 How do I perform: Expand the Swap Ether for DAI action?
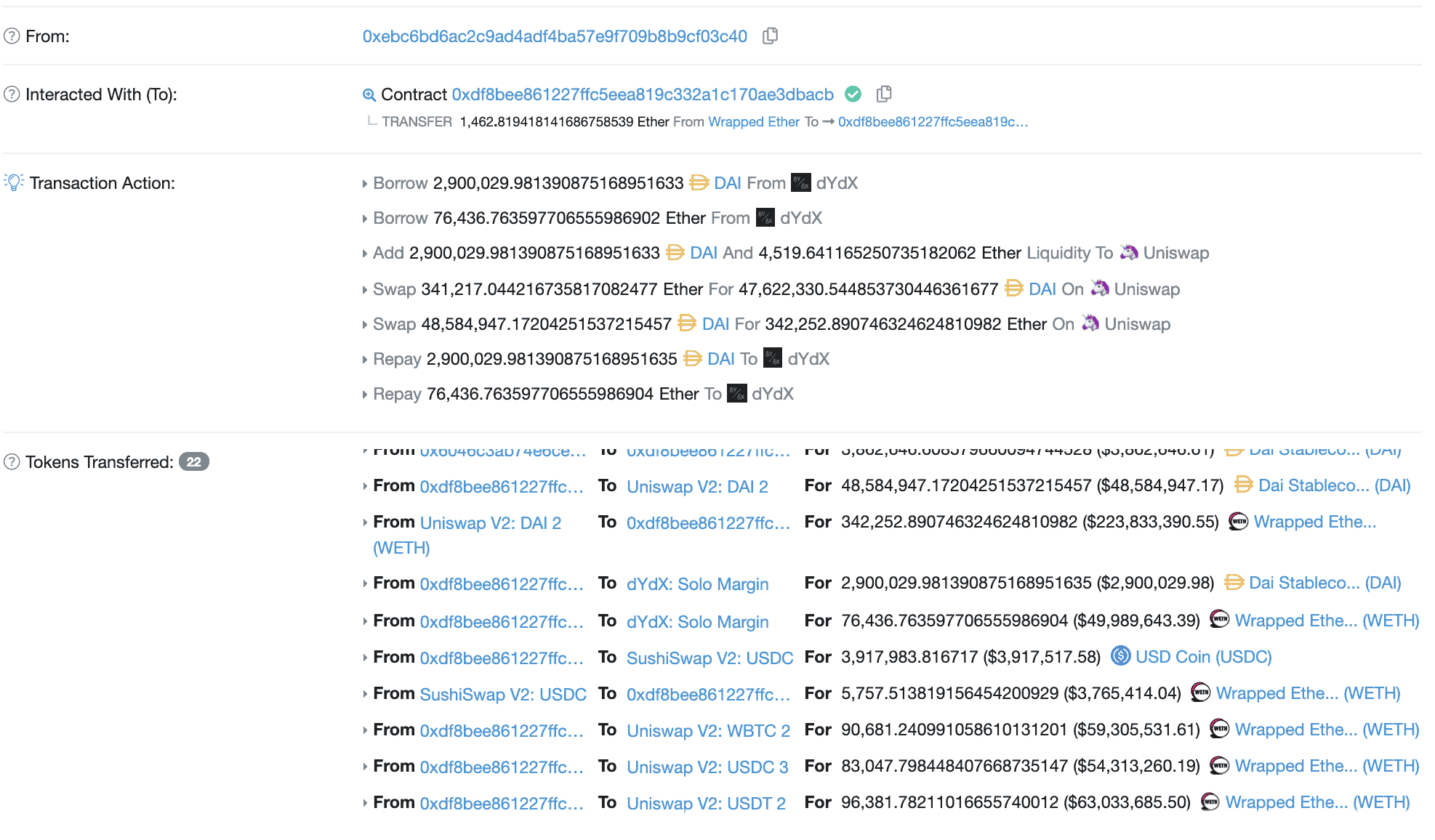(x=365, y=290)
